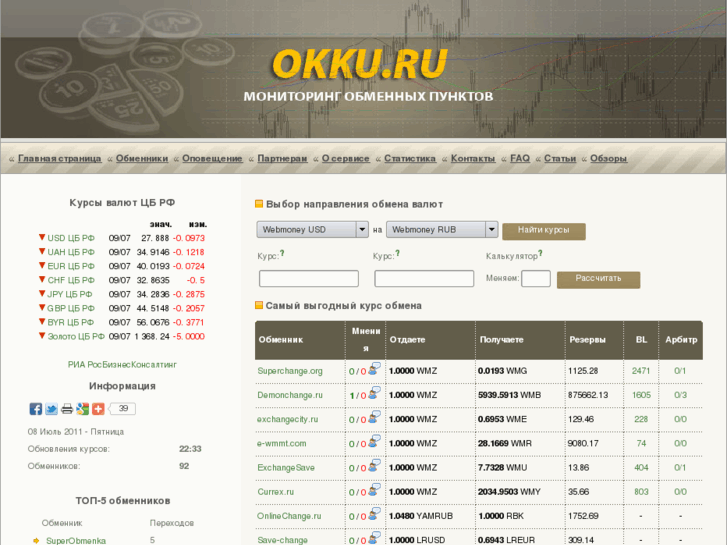Open Партнерам menu item
Image resolution: width=727 pixels, height=545 pixels.
coord(282,159)
